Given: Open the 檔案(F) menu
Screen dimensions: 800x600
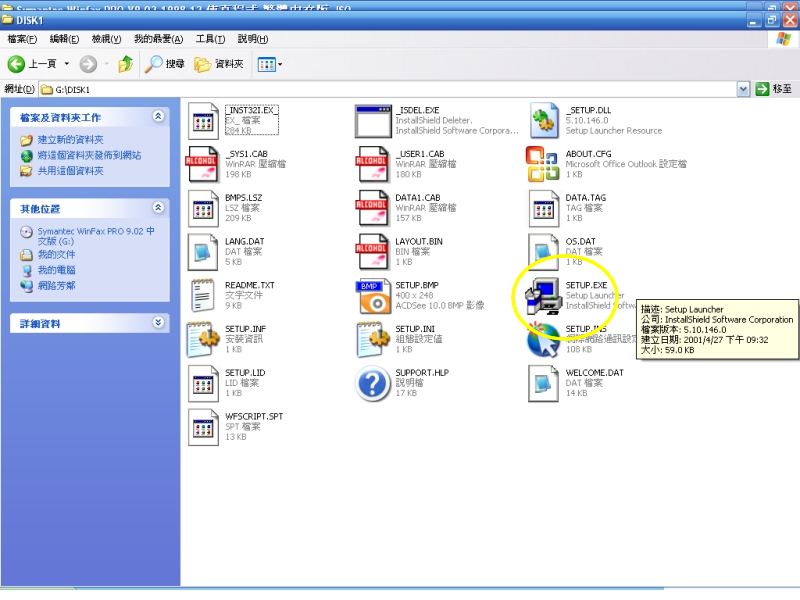Looking at the screenshot, I should (22, 39).
